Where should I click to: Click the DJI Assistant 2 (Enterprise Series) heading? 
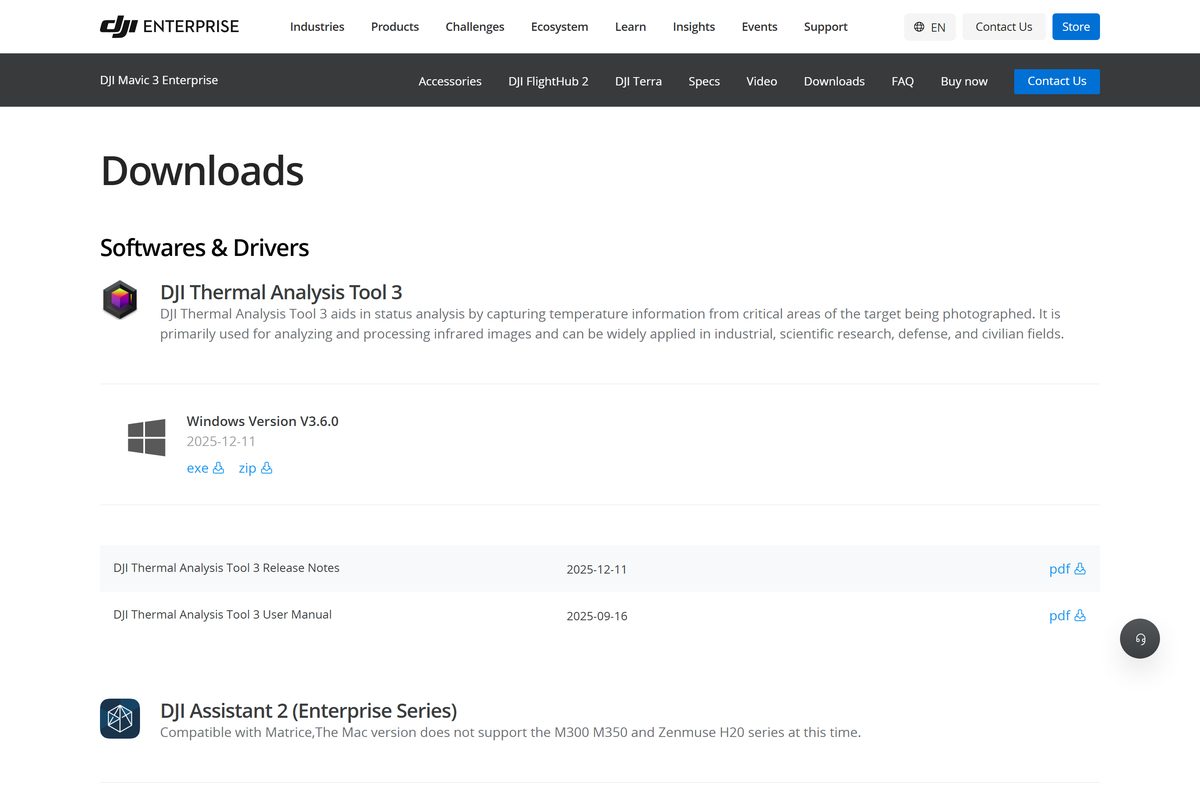coord(309,711)
